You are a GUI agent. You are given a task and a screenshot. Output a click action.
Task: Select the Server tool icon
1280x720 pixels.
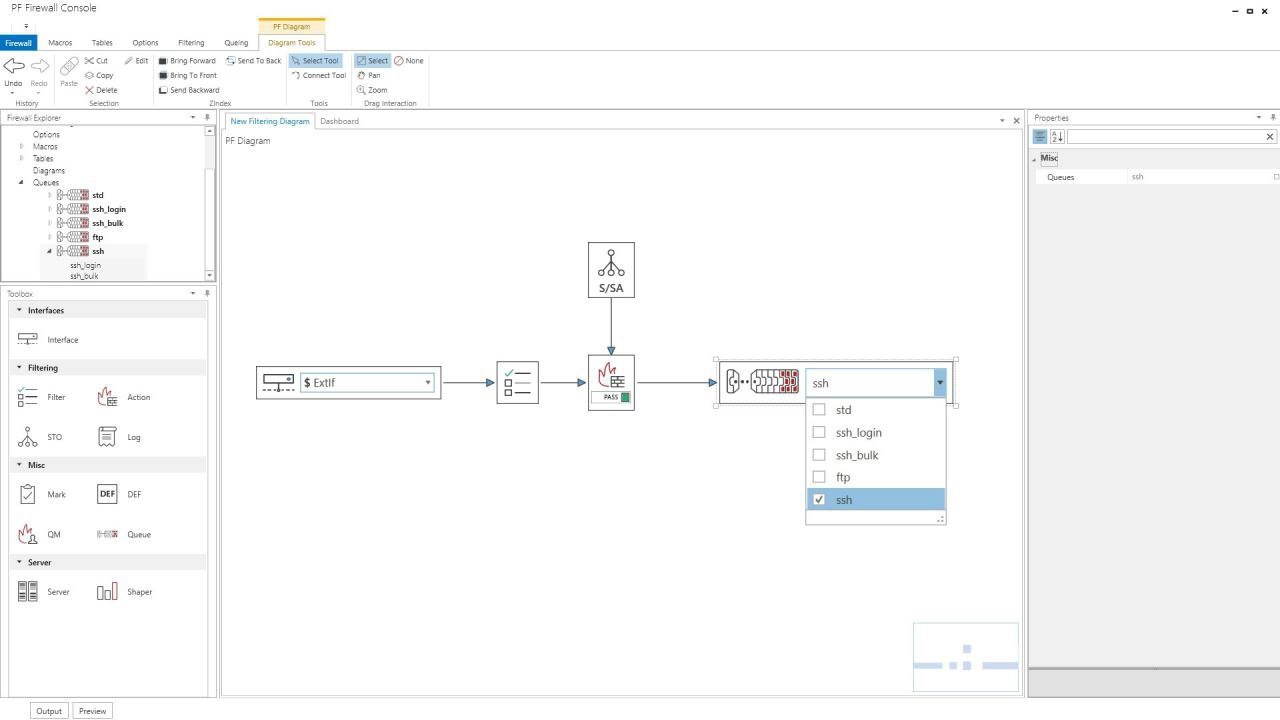click(28, 592)
